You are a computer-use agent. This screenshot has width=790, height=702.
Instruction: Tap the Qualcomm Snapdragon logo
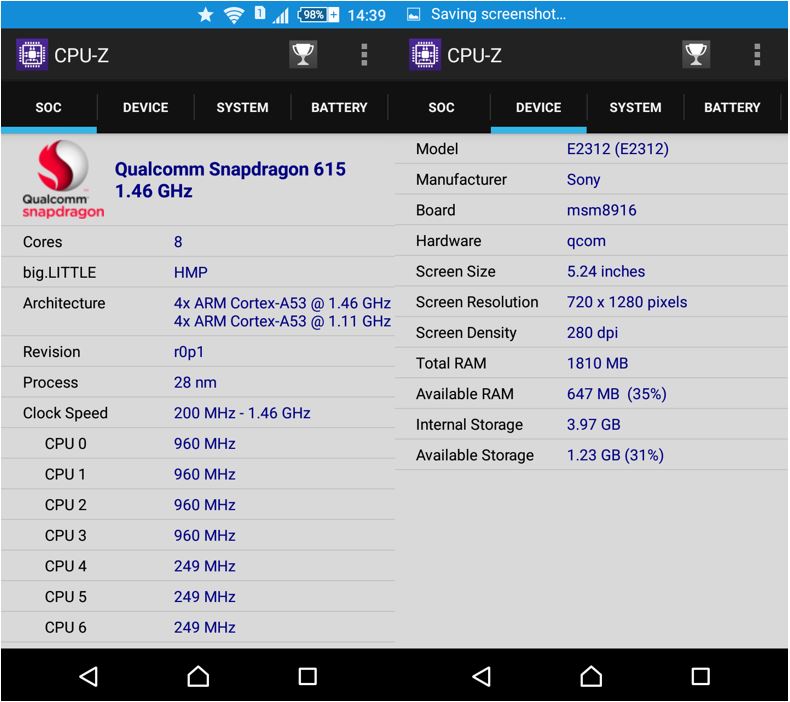point(63,179)
